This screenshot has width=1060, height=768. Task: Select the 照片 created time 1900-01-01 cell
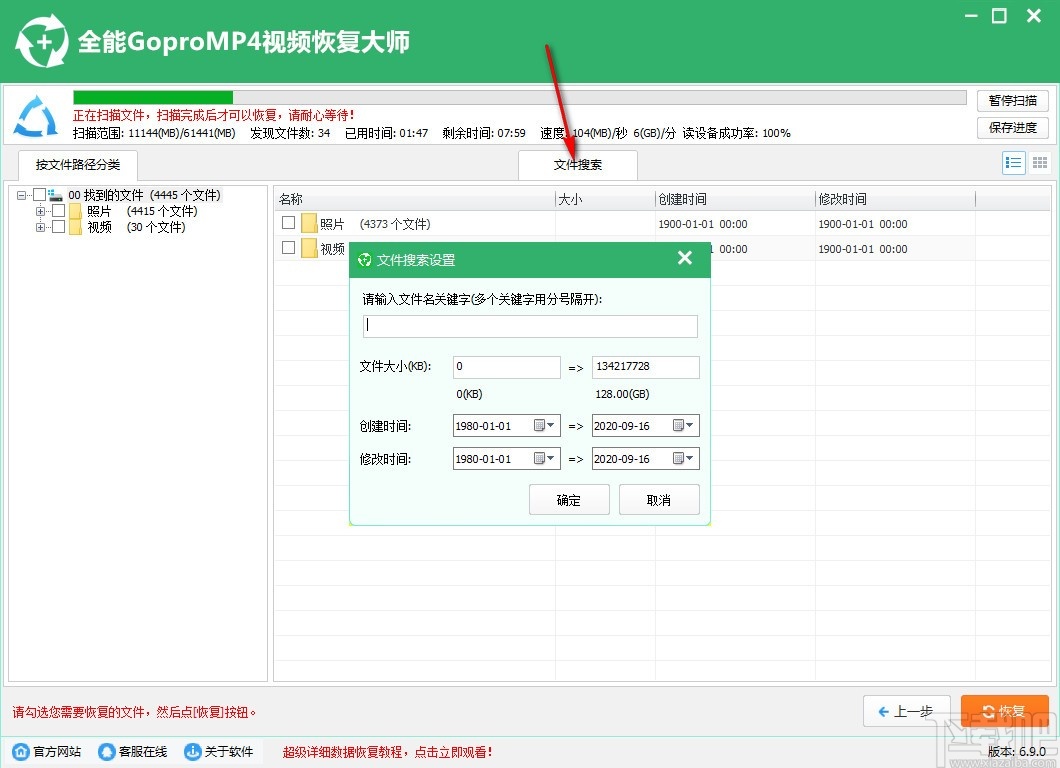702,224
